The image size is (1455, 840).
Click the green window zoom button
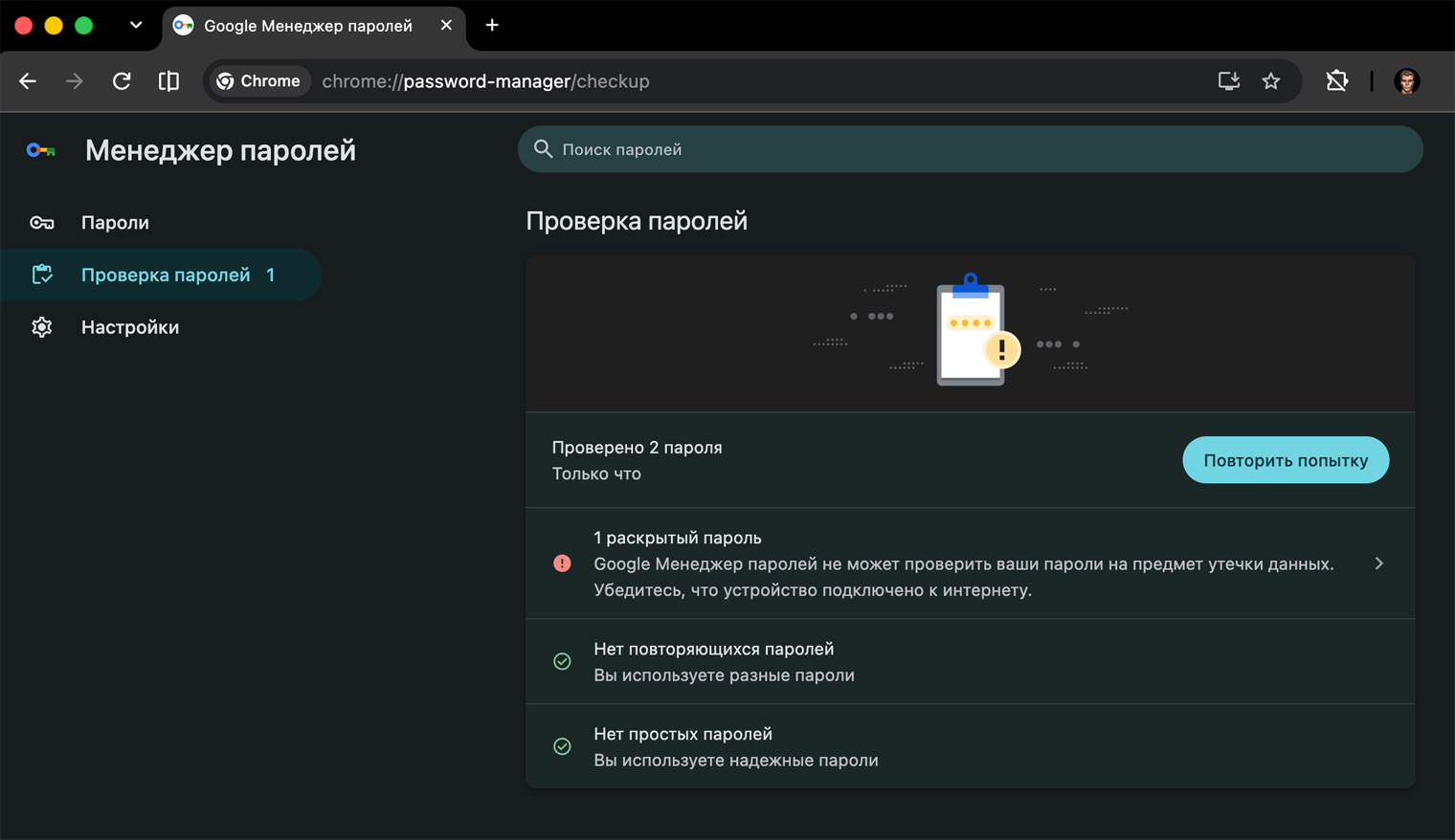(84, 26)
